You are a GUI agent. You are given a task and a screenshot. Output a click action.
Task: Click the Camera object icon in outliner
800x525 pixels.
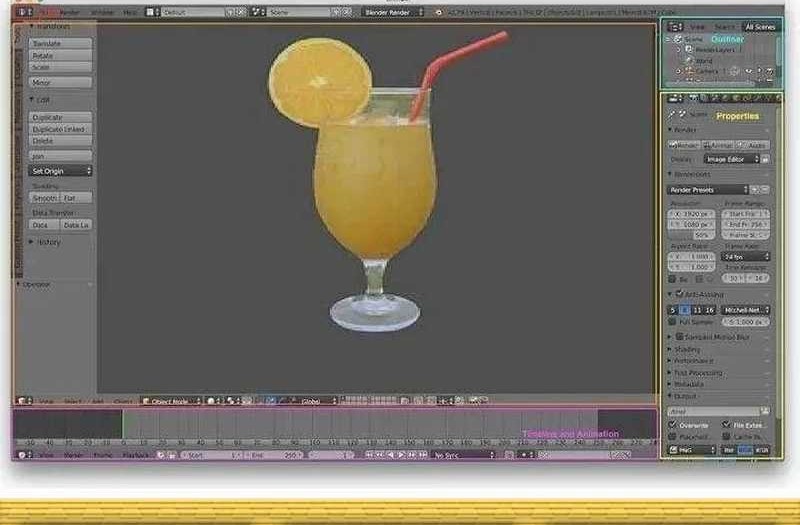tap(688, 72)
